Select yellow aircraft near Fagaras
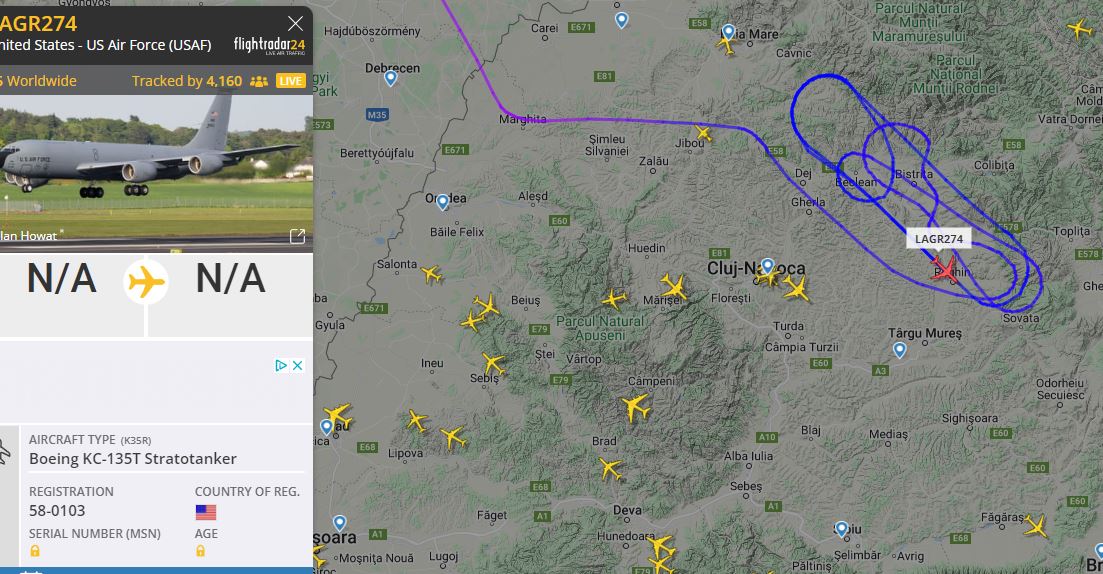The width and height of the screenshot is (1103, 574). coord(1035,525)
